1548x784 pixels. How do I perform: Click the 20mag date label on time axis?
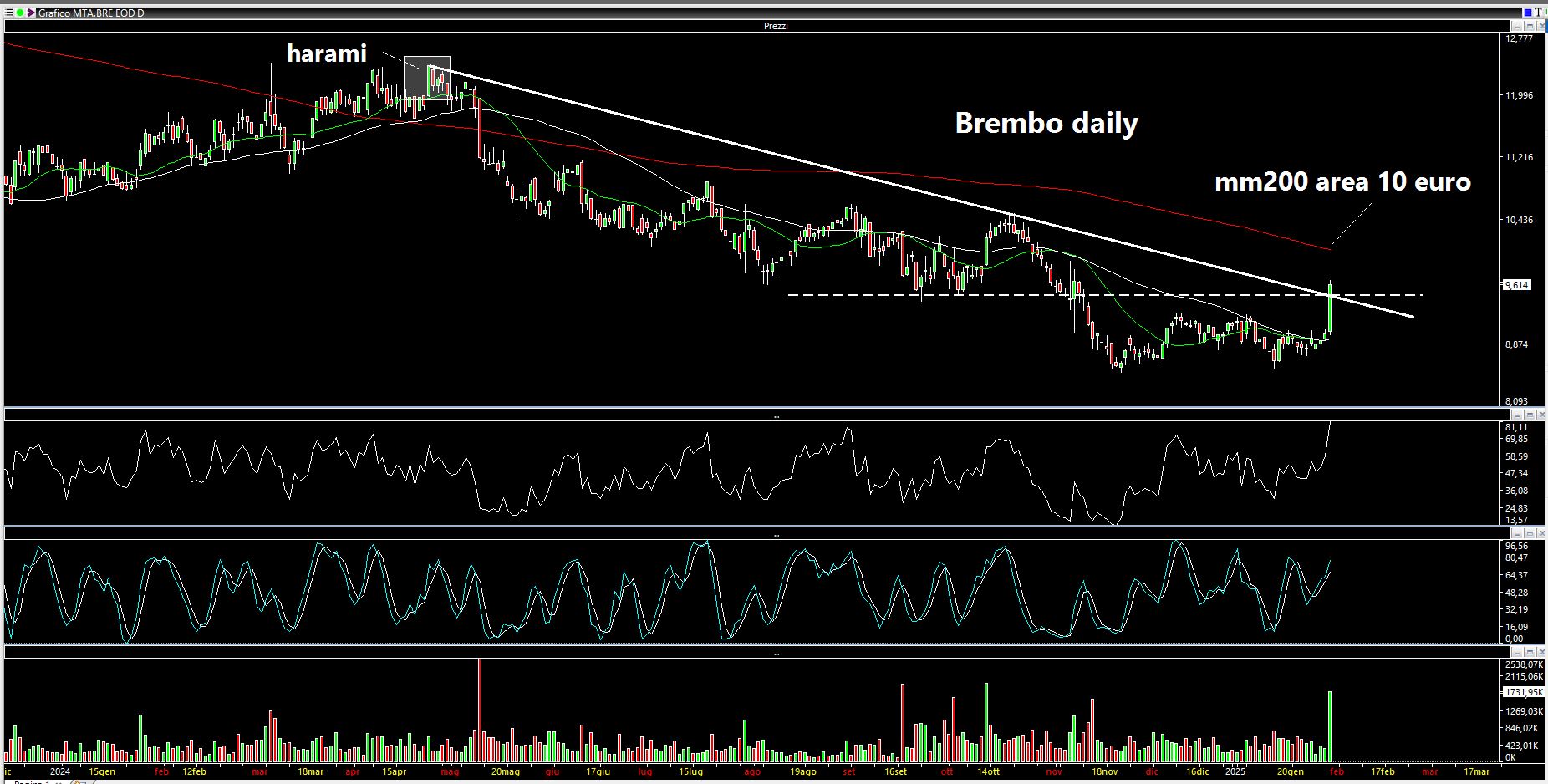click(x=505, y=771)
